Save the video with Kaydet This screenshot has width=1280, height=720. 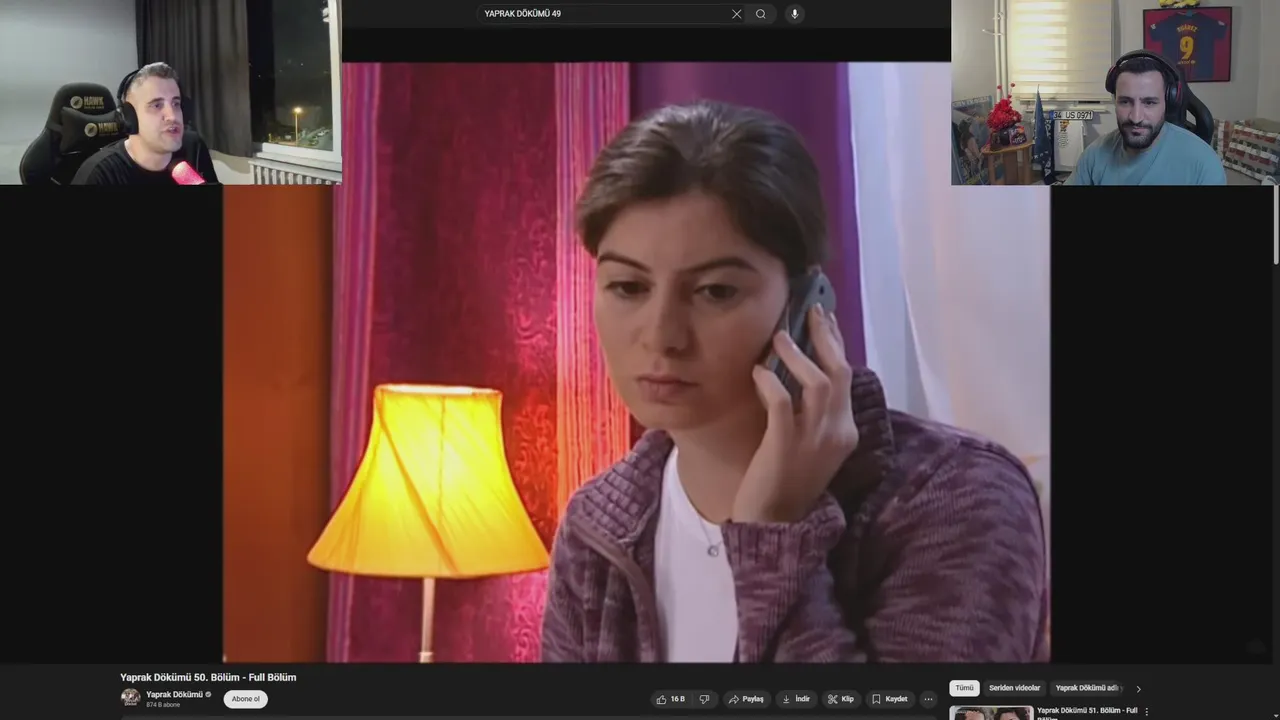[889, 699]
